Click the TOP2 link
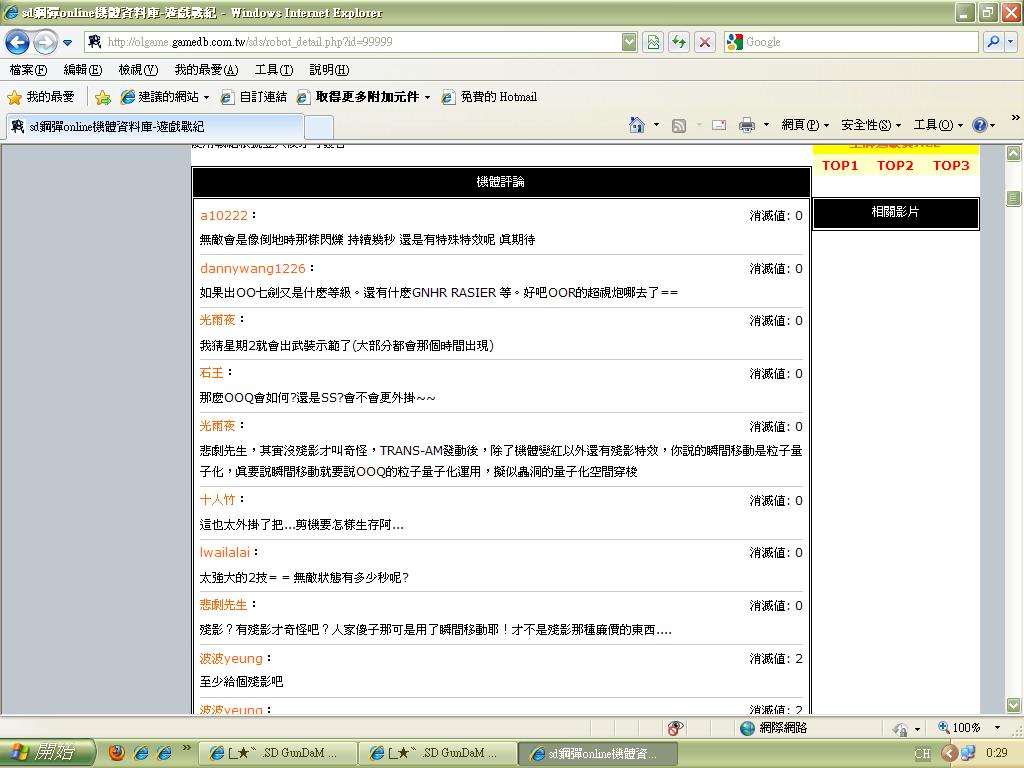The image size is (1024, 768). 895,166
